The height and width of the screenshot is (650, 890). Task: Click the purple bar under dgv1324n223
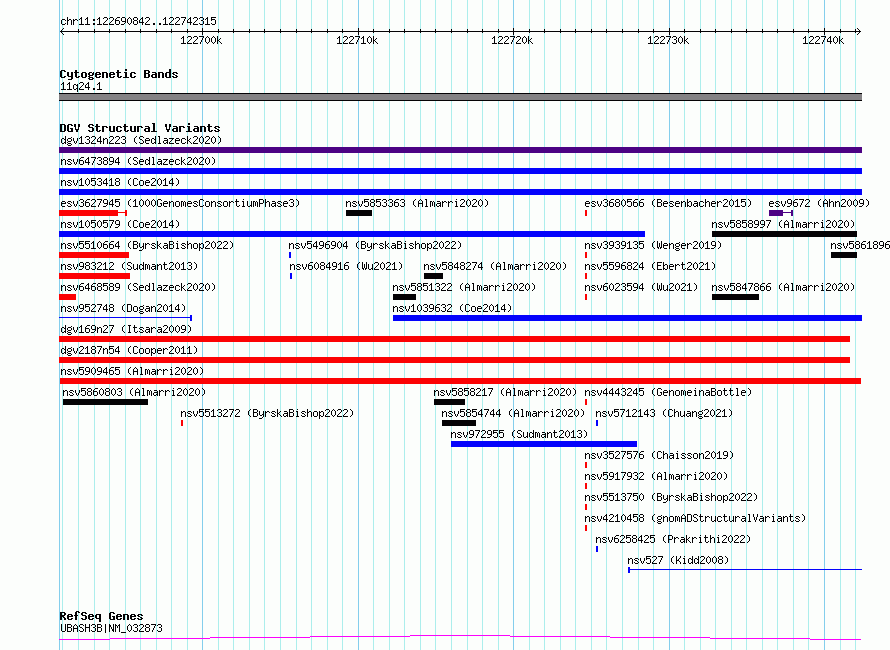pos(460,150)
